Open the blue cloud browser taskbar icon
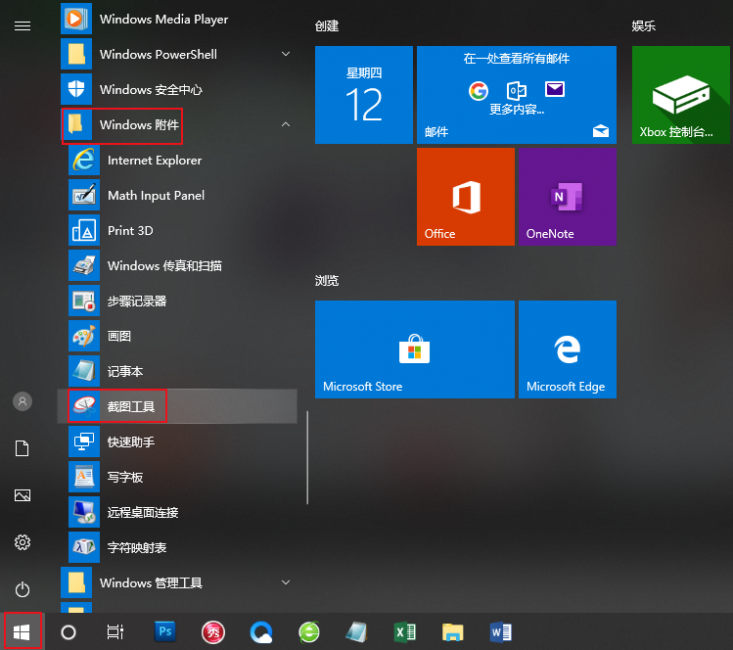This screenshot has width=733, height=650. pos(261,632)
